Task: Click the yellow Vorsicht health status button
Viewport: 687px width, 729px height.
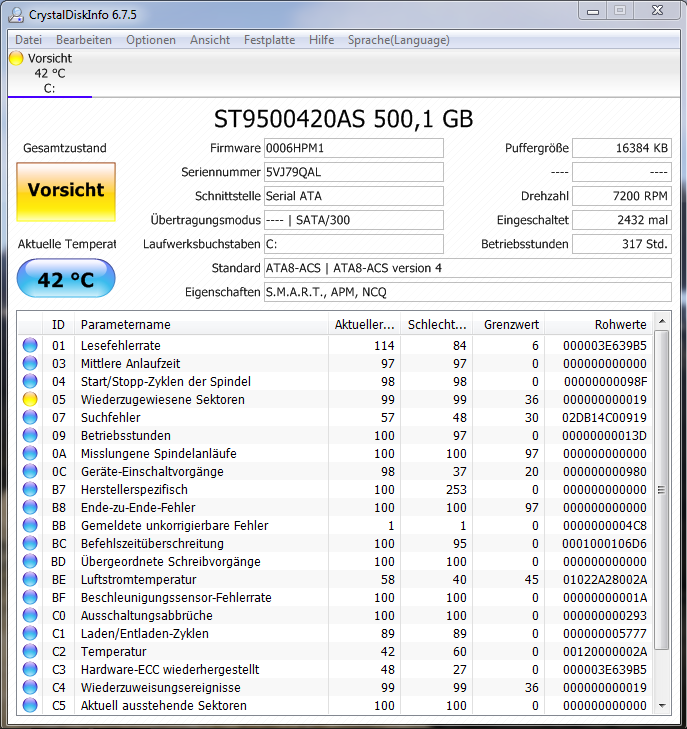Action: click(66, 192)
